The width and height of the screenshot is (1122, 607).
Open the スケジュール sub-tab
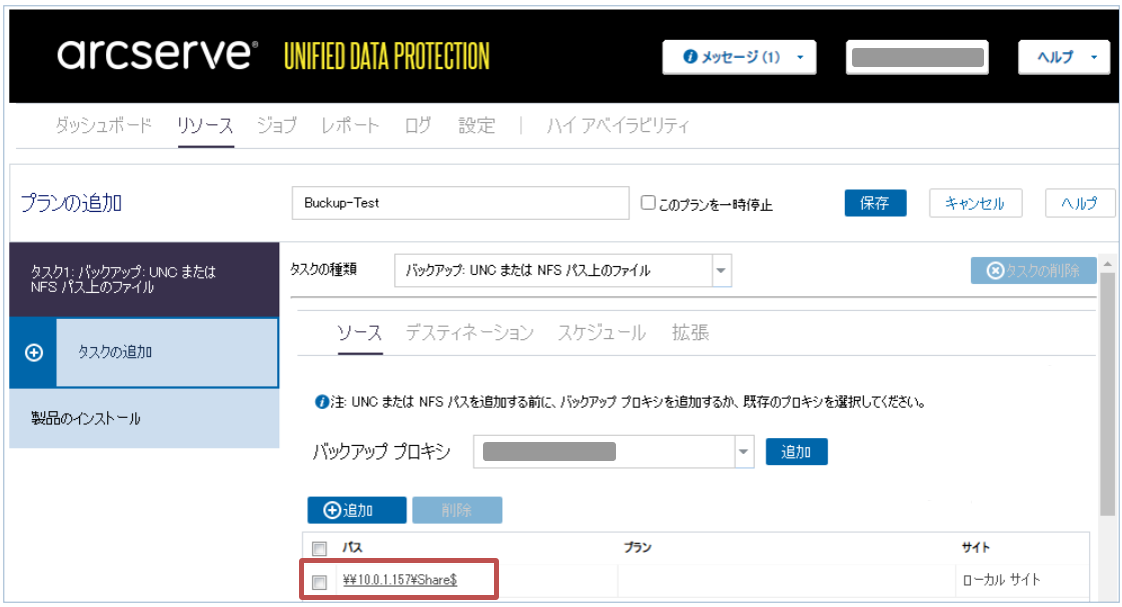coord(602,333)
